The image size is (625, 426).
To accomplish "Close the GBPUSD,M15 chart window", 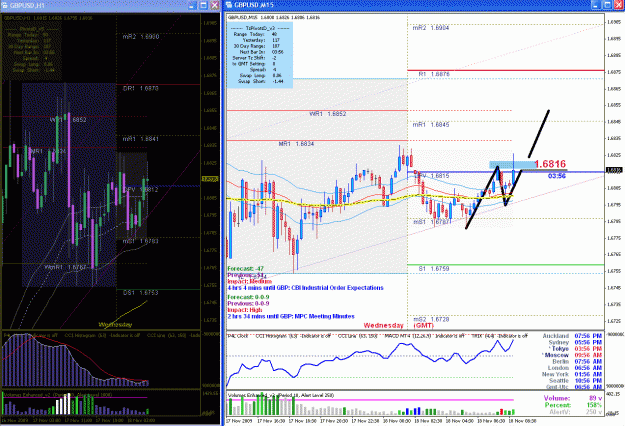I will pos(617,5).
